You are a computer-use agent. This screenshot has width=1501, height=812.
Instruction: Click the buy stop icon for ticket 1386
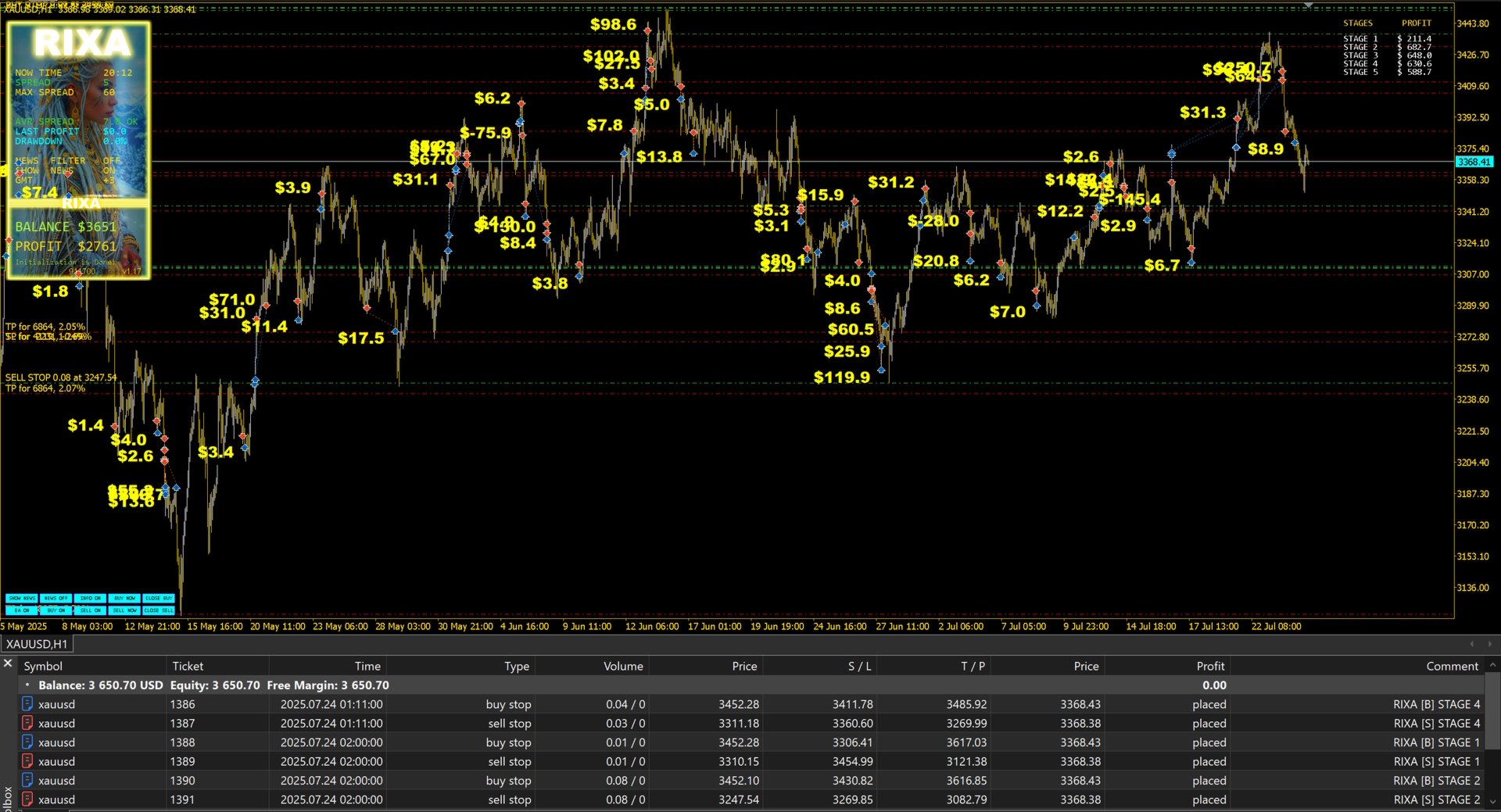[27, 703]
